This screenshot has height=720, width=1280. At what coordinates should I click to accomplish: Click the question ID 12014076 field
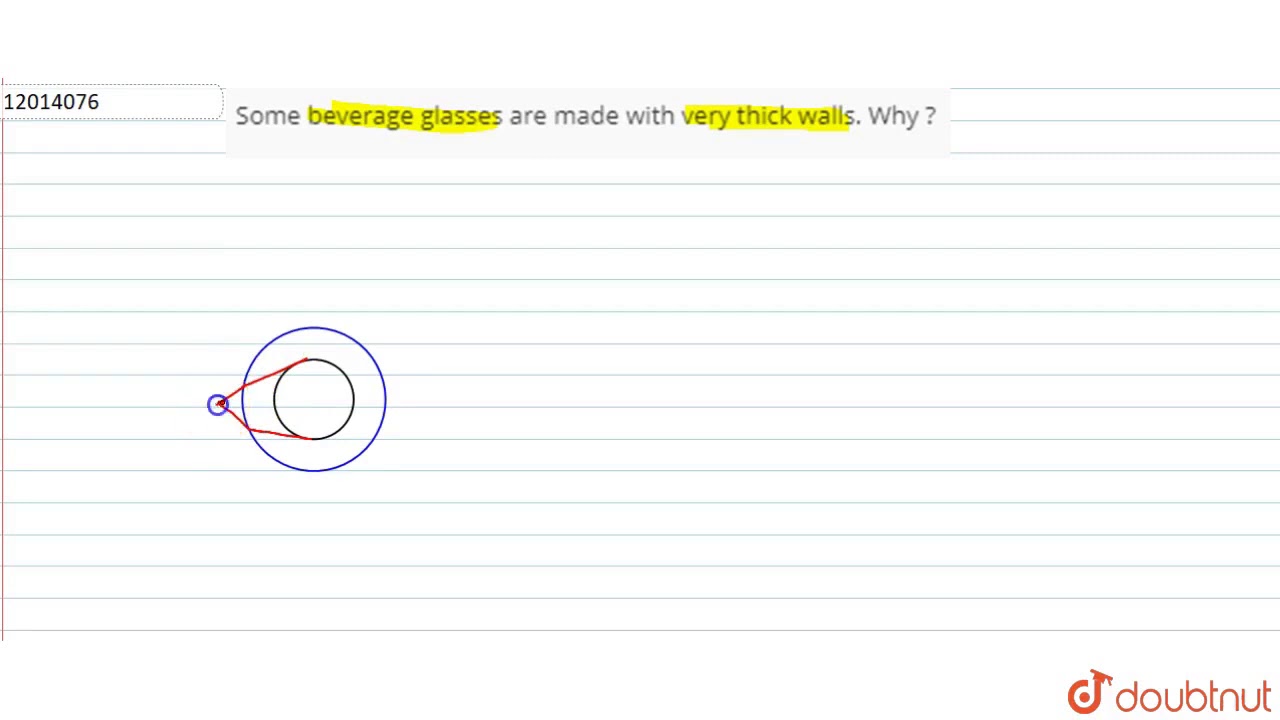pos(111,102)
